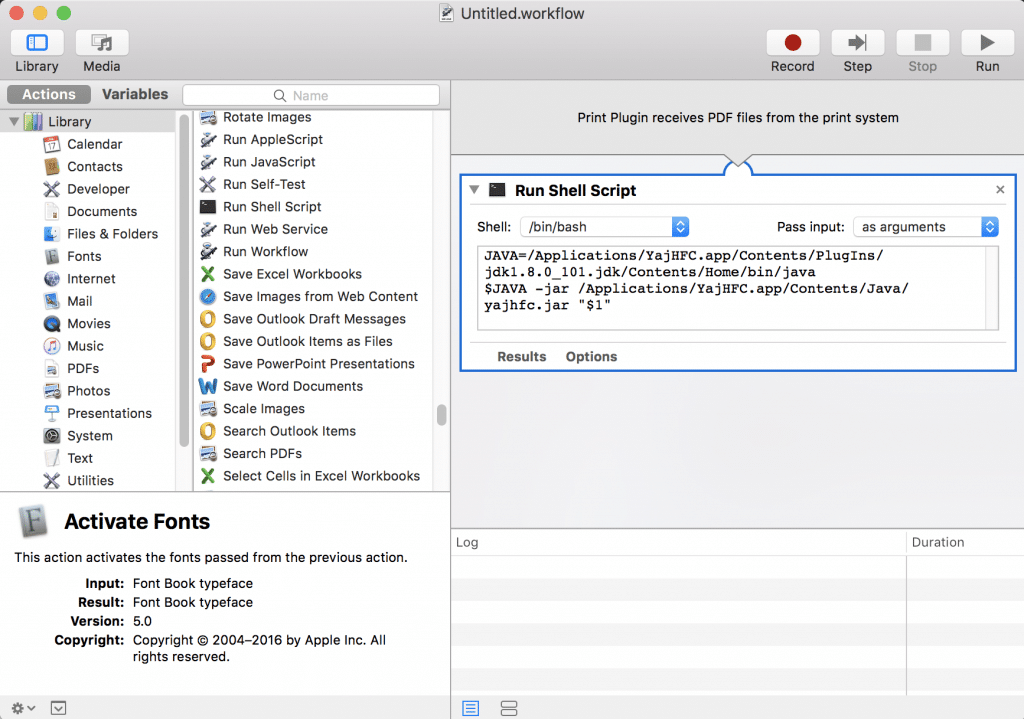Screen dimensions: 1024x719
Task: Select the Save PowerPoint Presentations action
Action: [316, 363]
